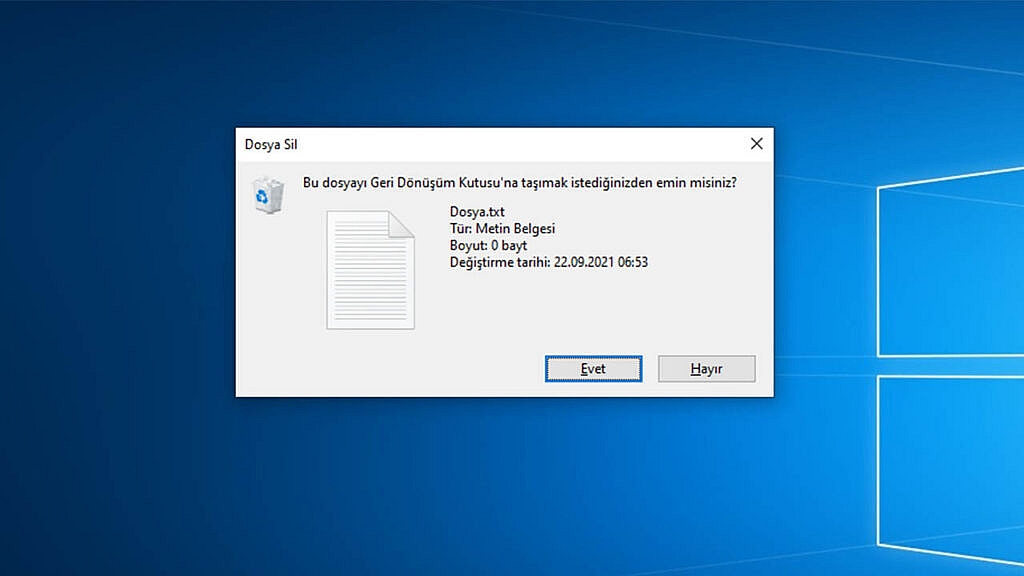Viewport: 1024px width, 576px height.
Task: Click the blank text document icon
Action: pos(369,270)
